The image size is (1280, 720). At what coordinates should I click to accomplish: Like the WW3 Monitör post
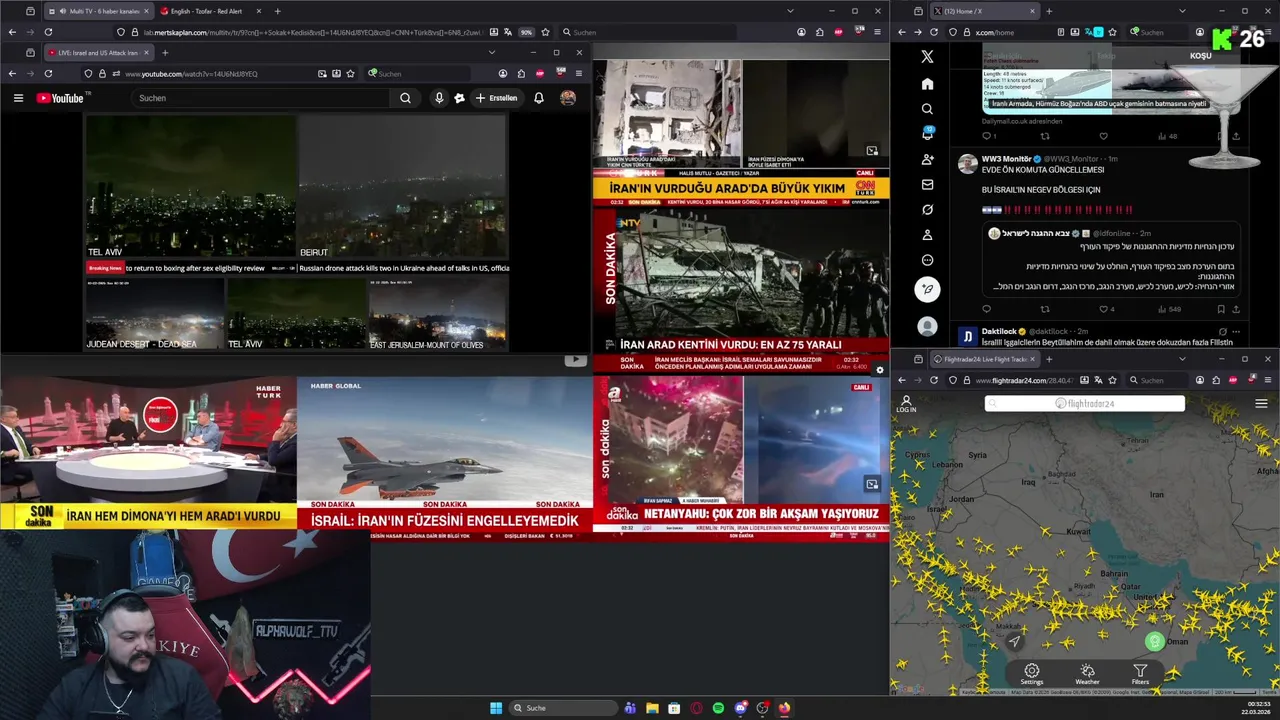[1104, 309]
